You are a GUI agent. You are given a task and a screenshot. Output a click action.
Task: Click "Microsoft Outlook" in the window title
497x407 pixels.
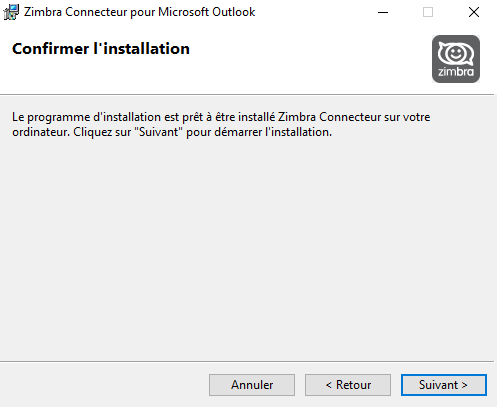tap(207, 12)
